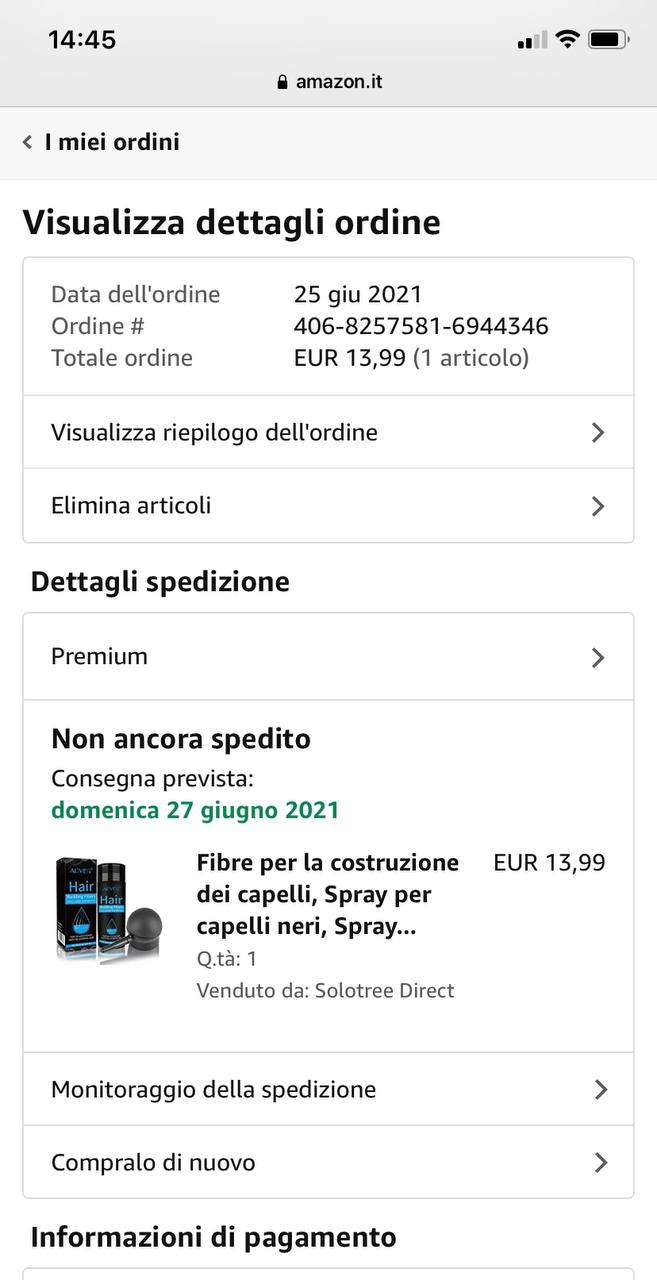Open the Fibre per la costruzione product title

[328, 895]
